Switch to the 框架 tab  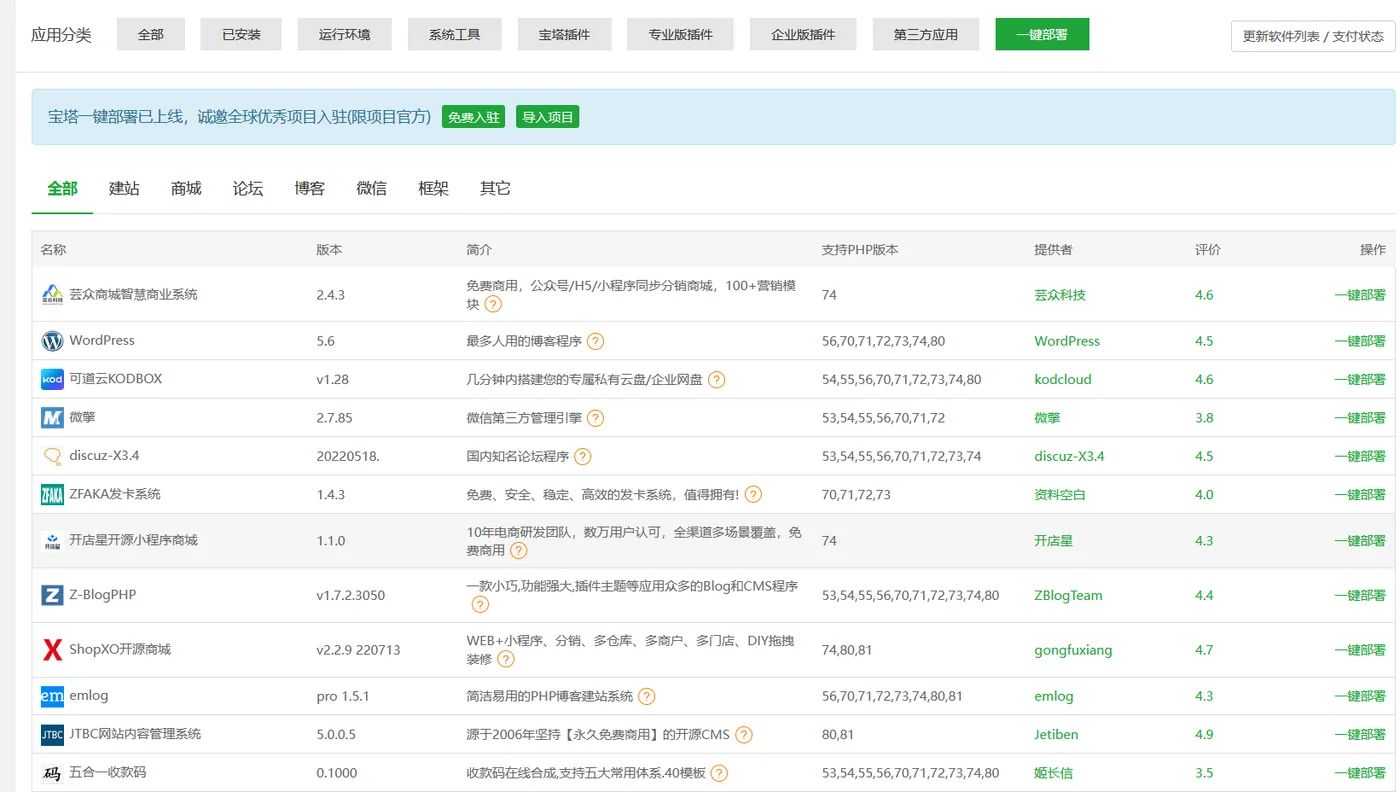tap(433, 188)
